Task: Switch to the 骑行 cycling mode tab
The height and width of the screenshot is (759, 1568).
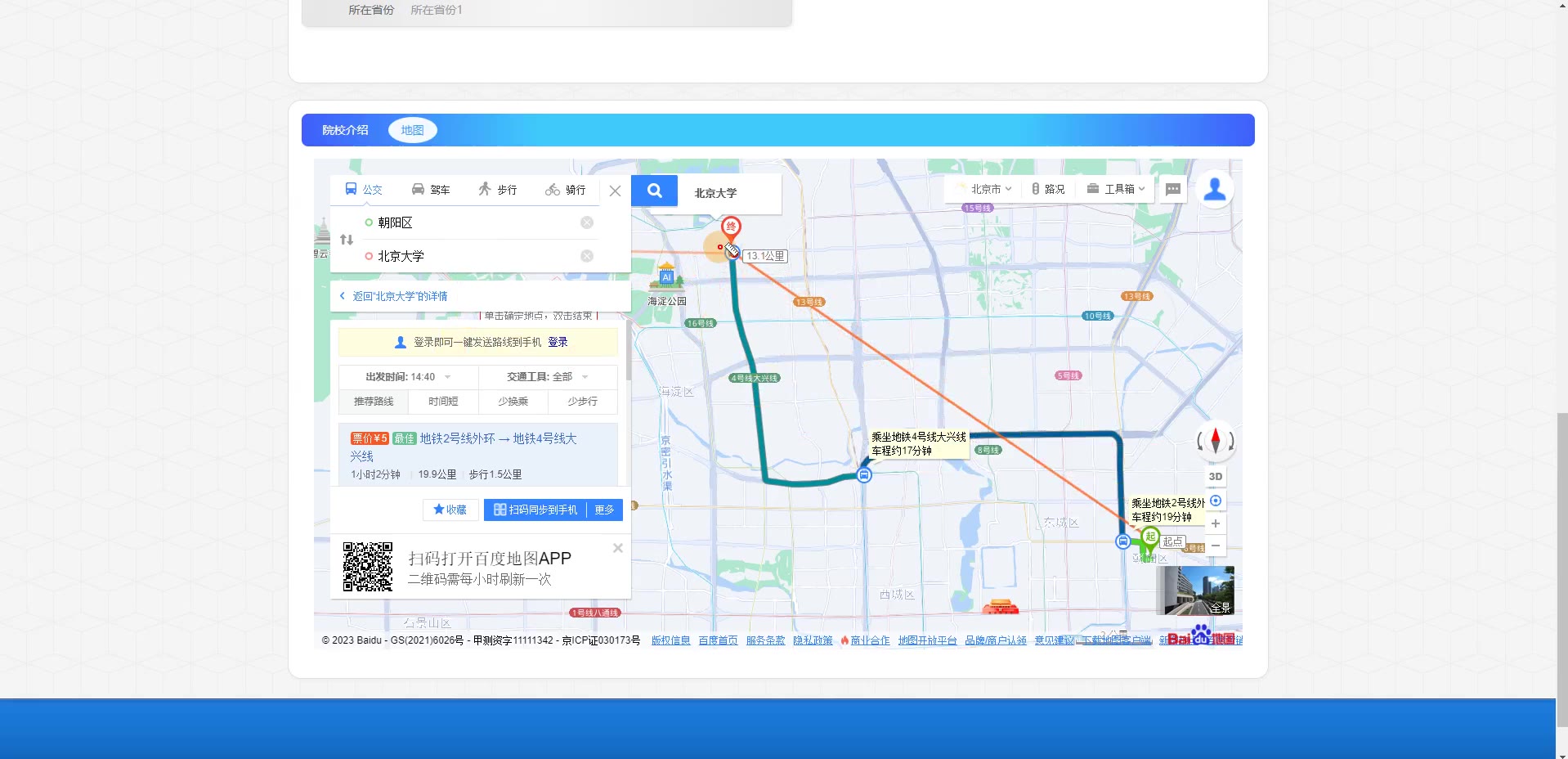Action: point(566,190)
